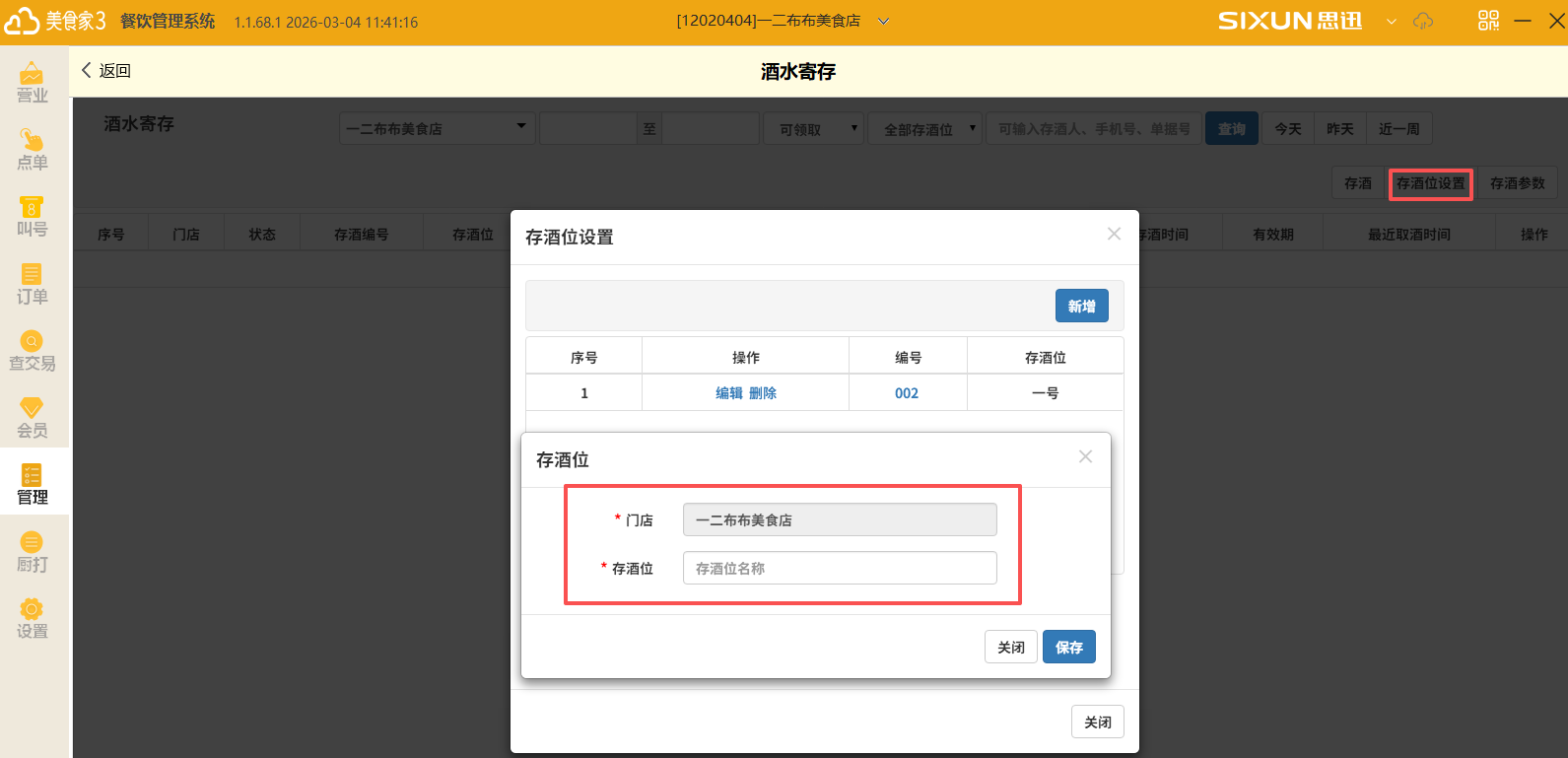Open the 查交易 transaction lookup icon
Screen dimensions: 1568x758
(33, 351)
